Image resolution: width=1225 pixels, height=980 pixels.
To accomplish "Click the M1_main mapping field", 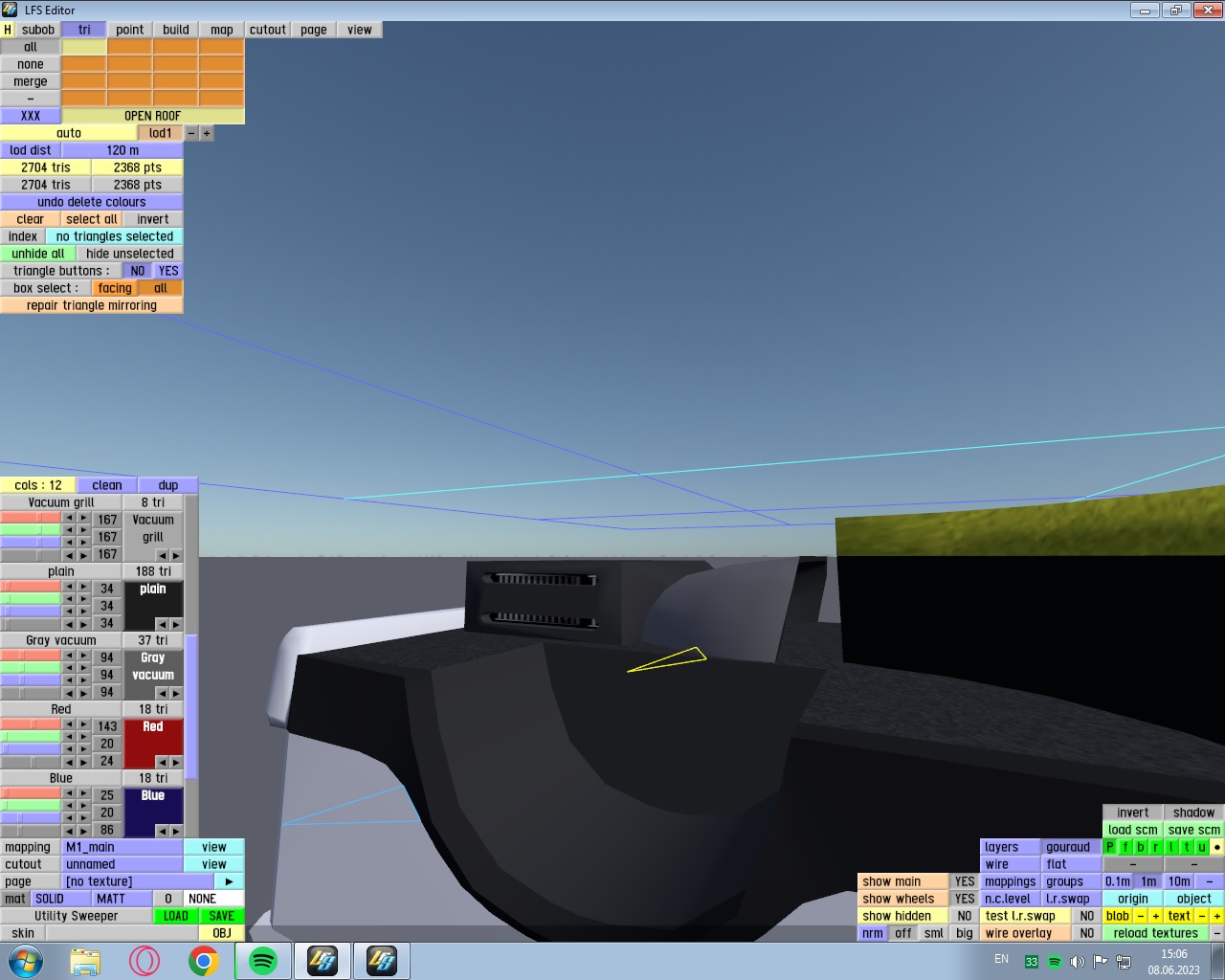I will pyautogui.click(x=122, y=847).
